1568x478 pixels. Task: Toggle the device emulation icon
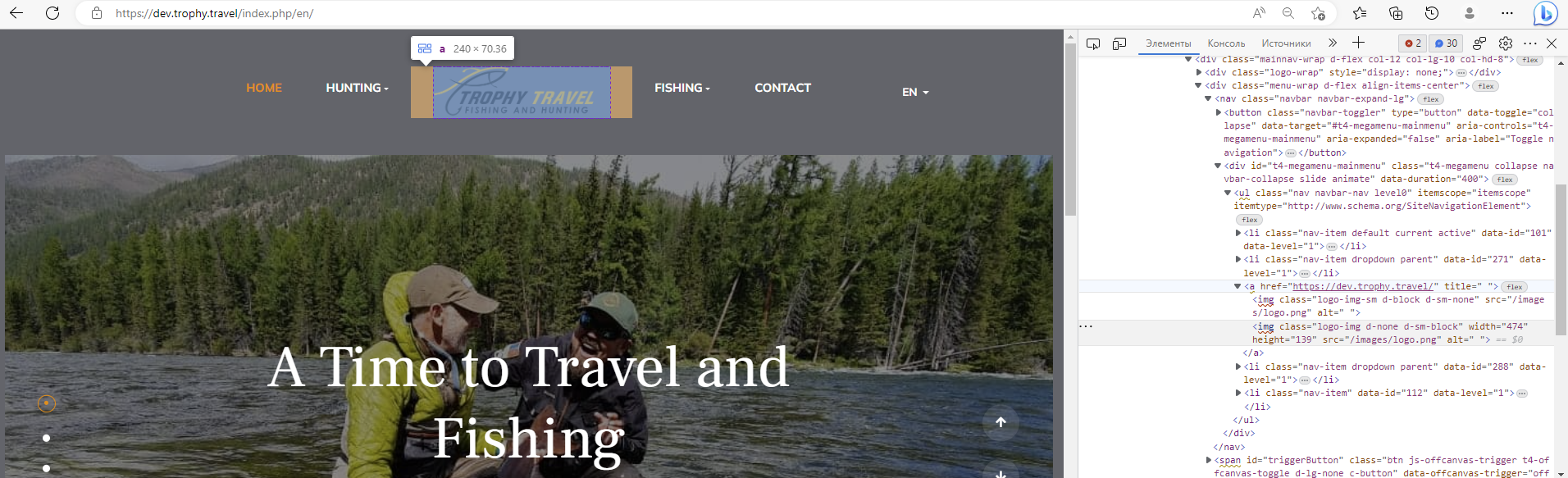coord(1119,43)
